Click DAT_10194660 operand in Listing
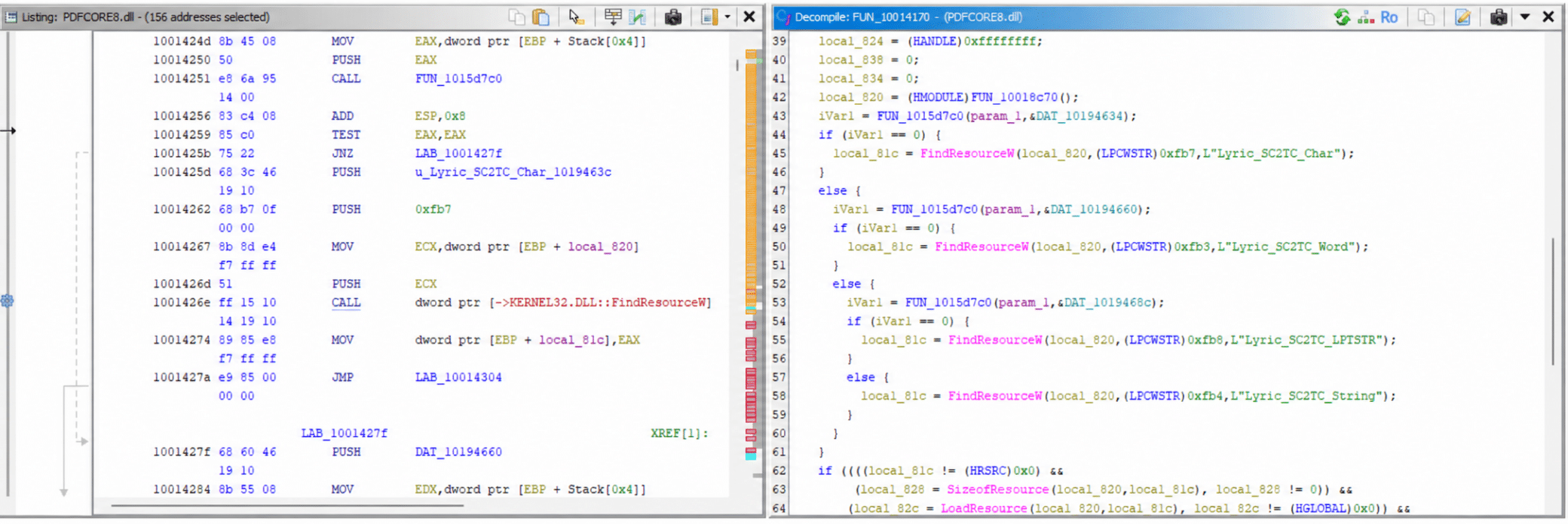1568x524 pixels. pyautogui.click(x=458, y=452)
